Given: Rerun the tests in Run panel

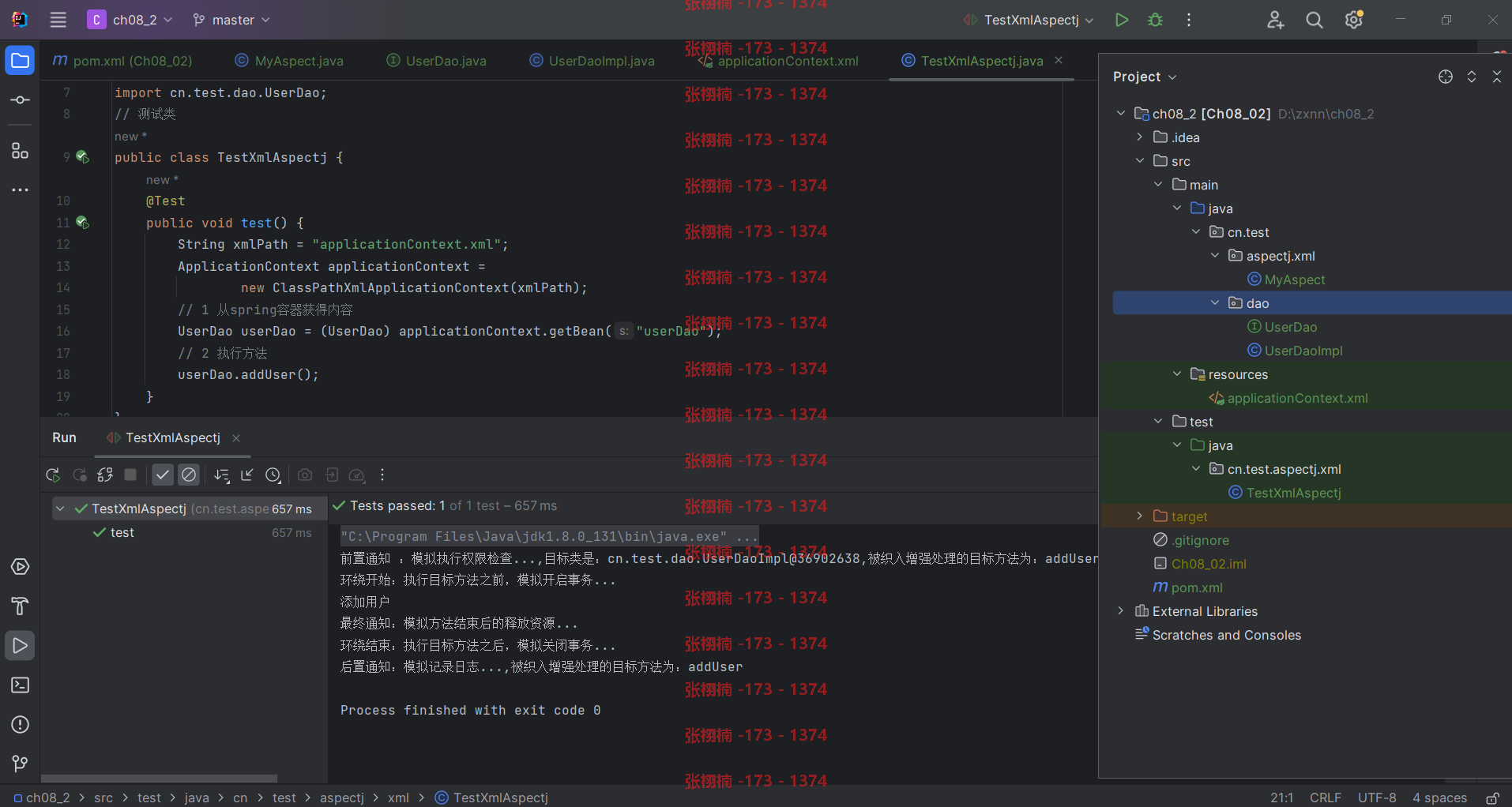Looking at the screenshot, I should pos(53,475).
